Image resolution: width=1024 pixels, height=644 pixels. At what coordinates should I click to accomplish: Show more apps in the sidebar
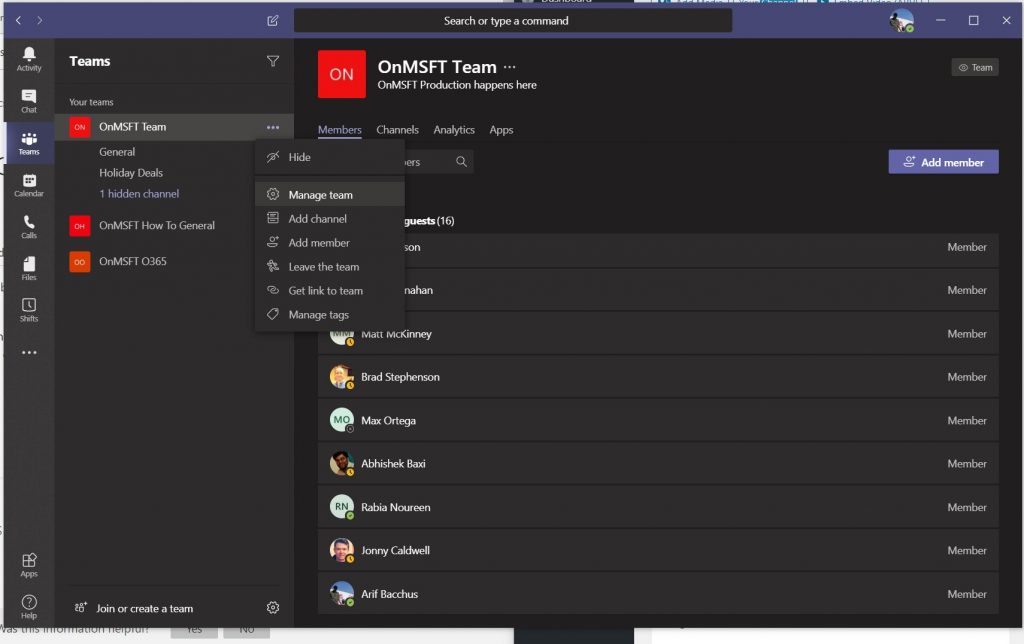[29, 353]
